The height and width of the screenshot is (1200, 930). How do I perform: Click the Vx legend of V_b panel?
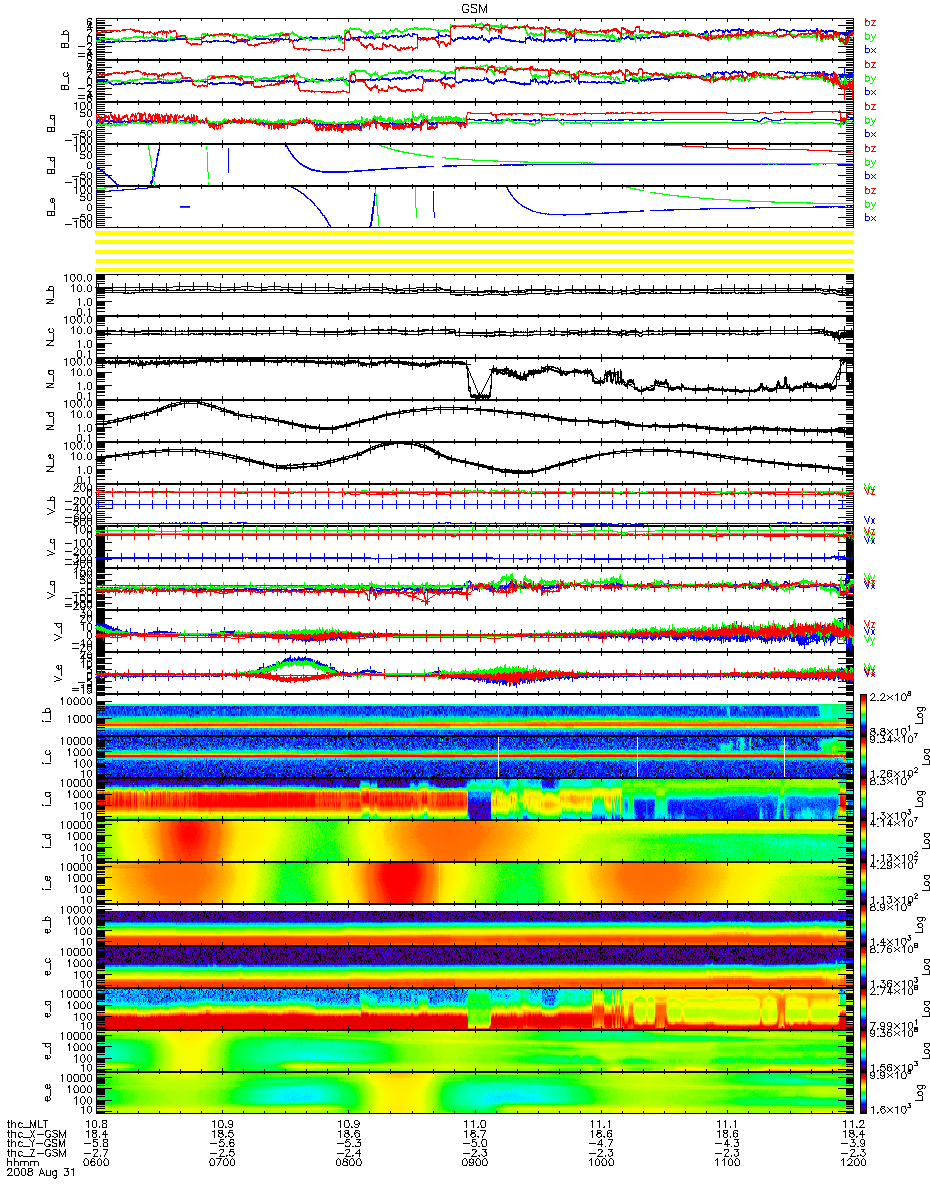point(870,519)
